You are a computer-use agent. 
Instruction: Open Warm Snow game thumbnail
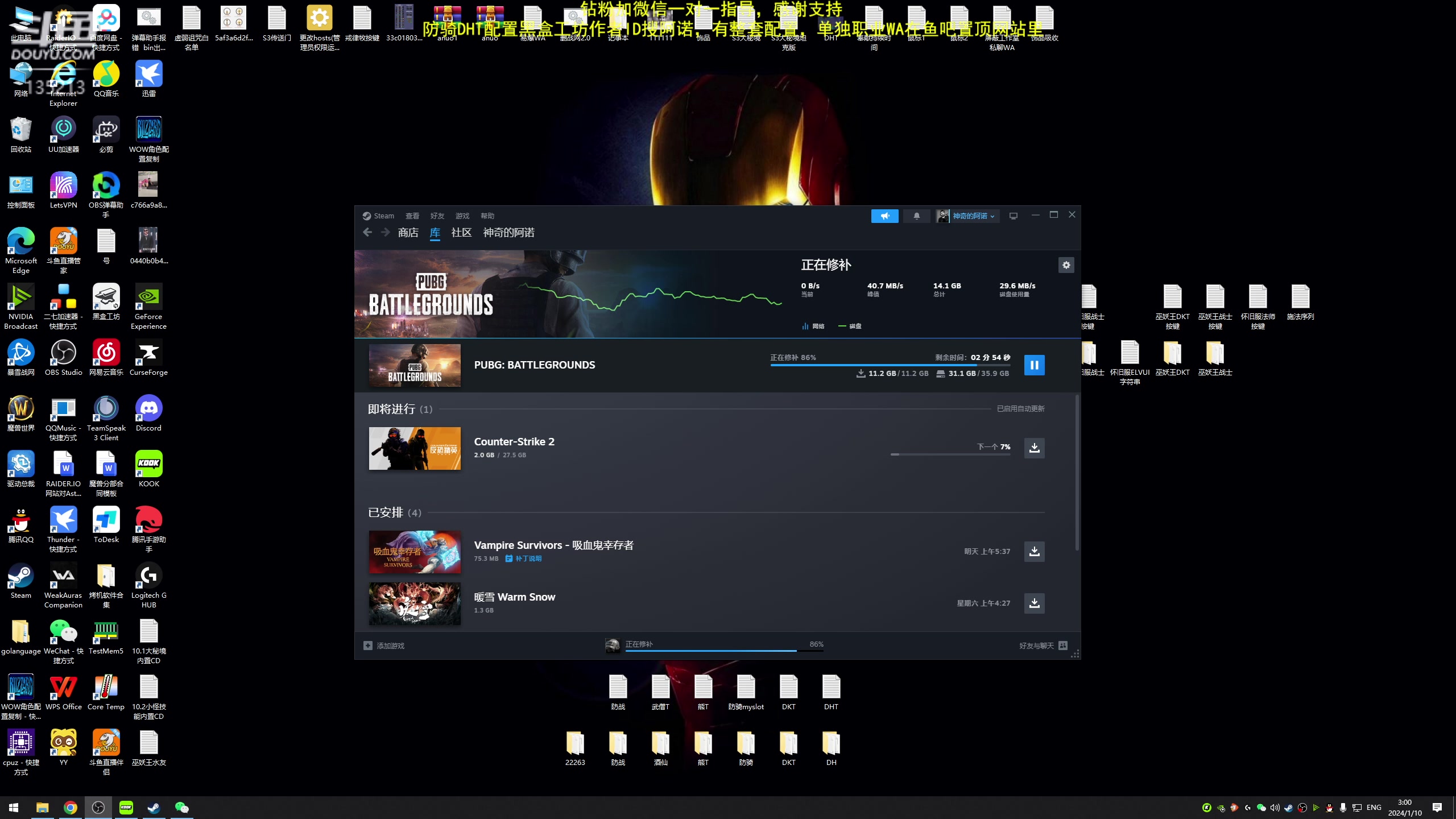point(415,603)
